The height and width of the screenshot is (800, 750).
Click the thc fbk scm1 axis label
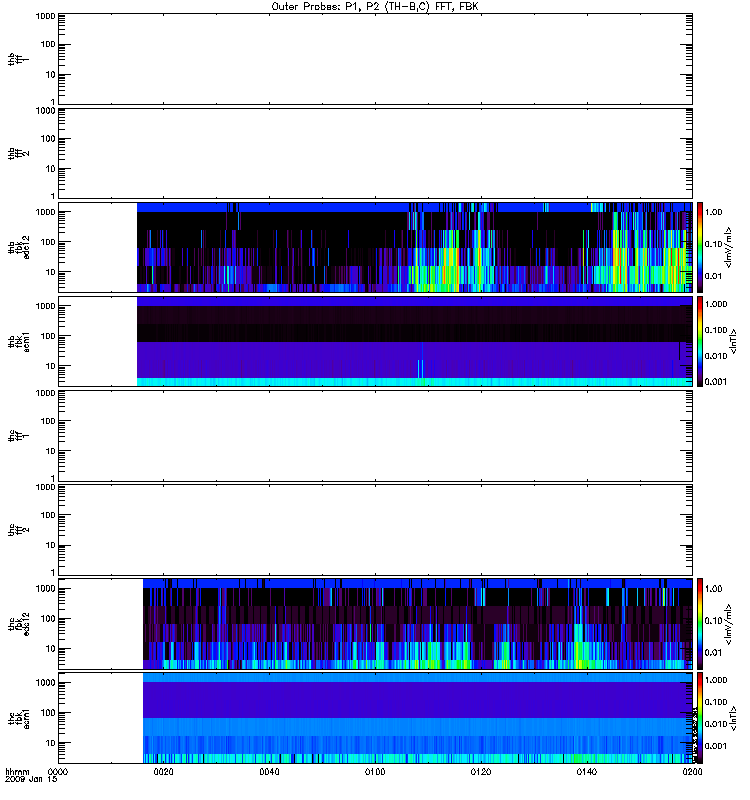(18, 718)
